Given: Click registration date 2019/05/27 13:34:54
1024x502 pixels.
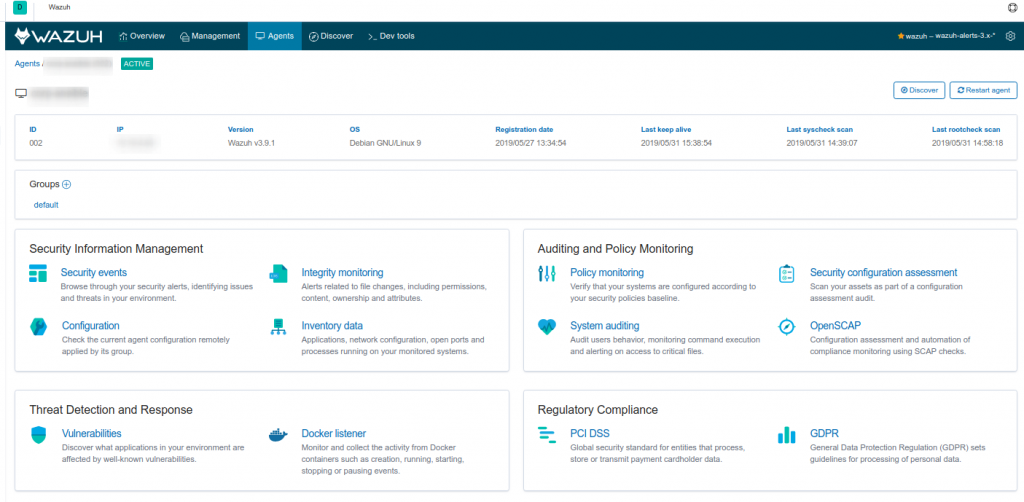Looking at the screenshot, I should (530, 143).
